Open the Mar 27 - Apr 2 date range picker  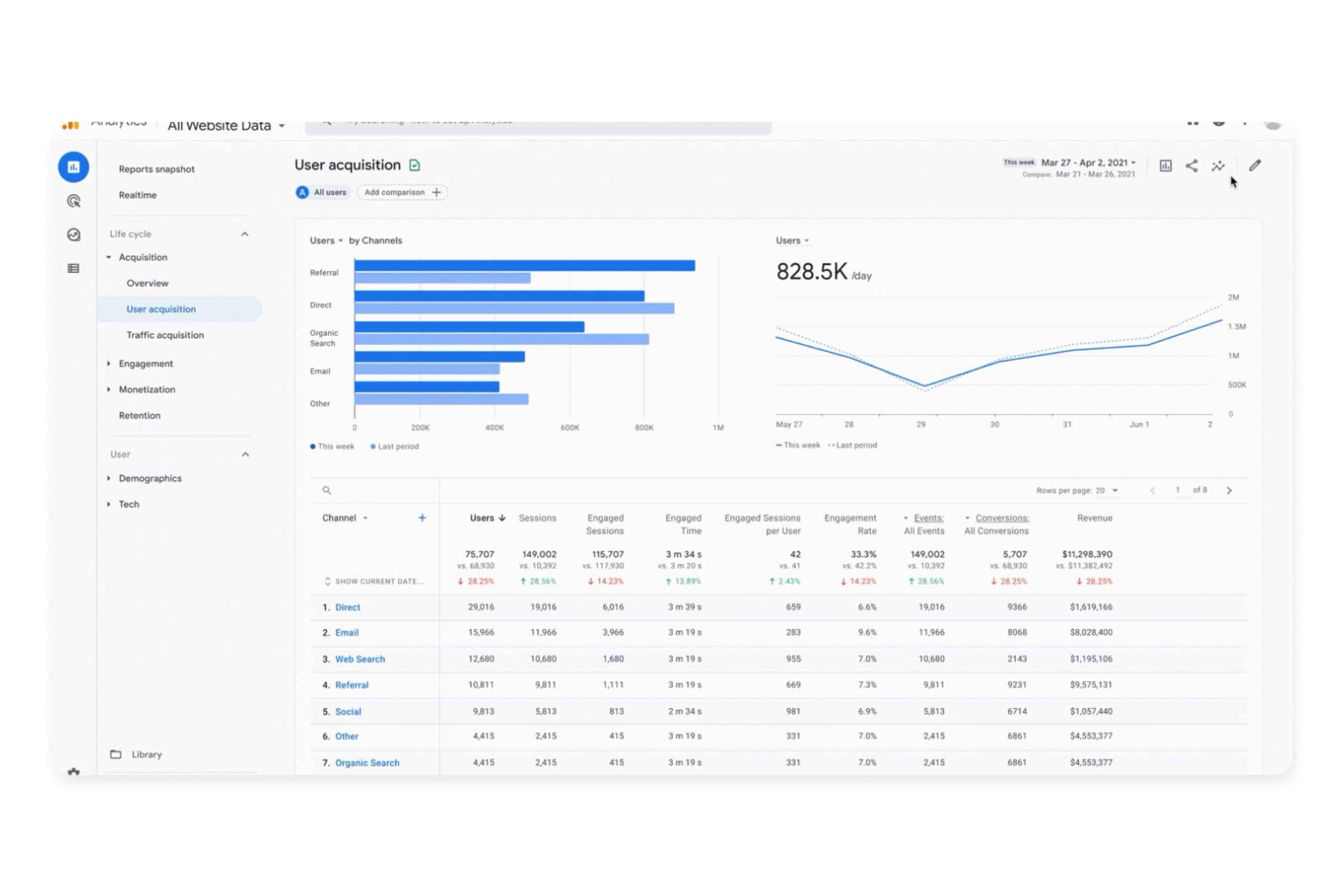(x=1086, y=162)
